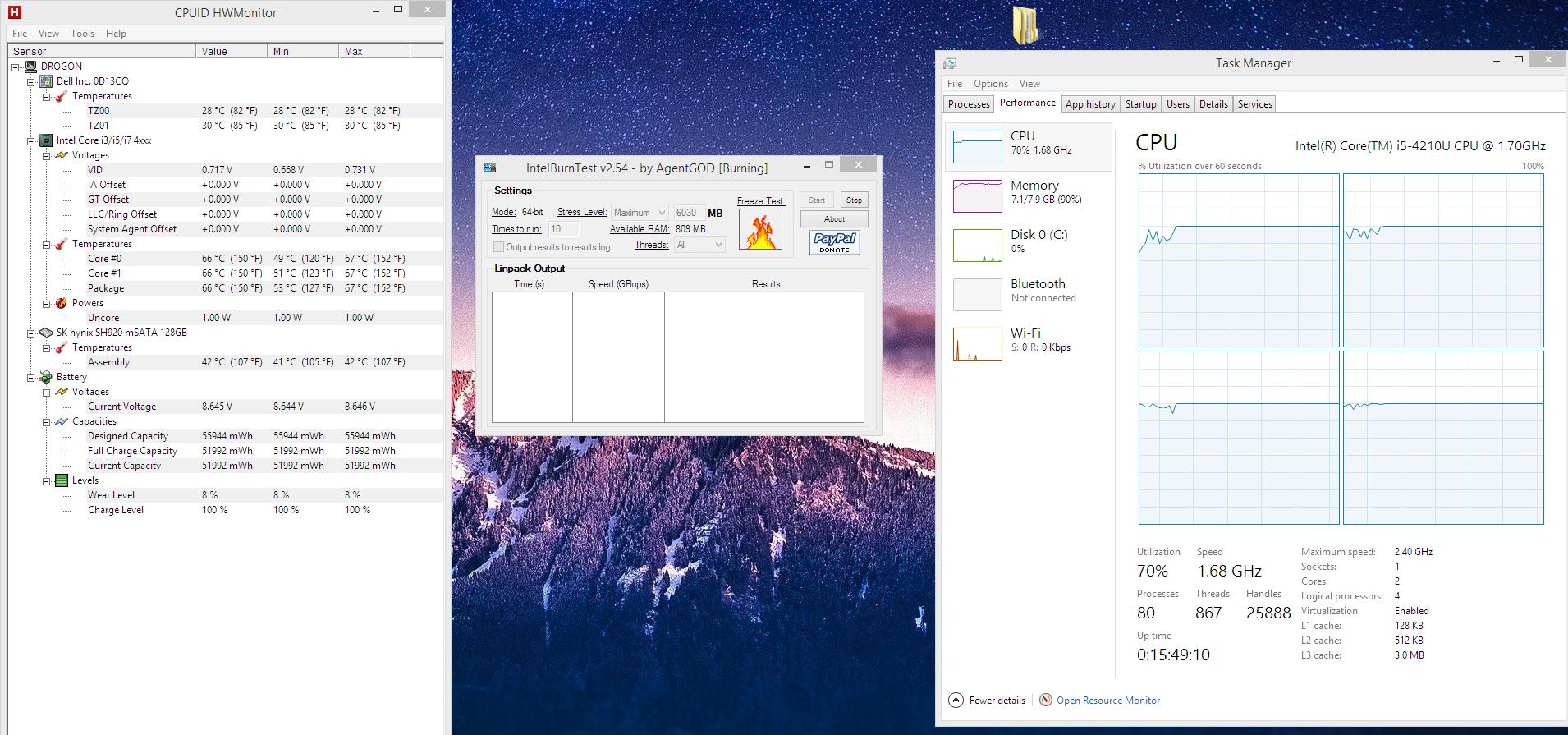1568x735 pixels.
Task: Open the Stress Level dropdown
Action: 640,213
